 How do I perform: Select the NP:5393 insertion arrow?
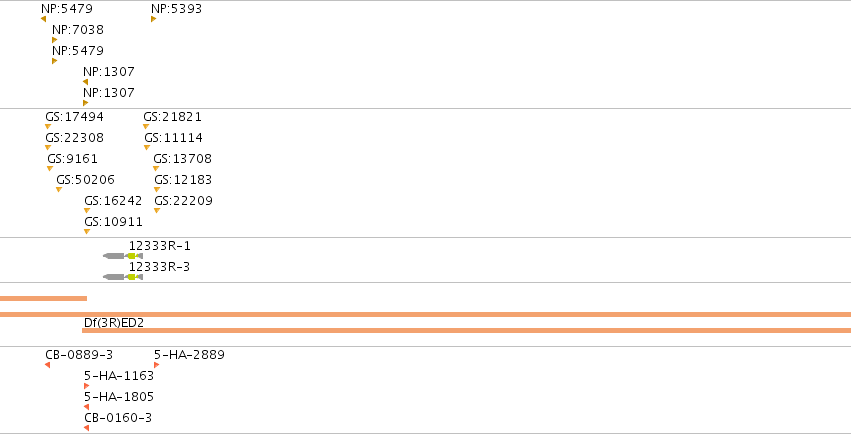(154, 19)
